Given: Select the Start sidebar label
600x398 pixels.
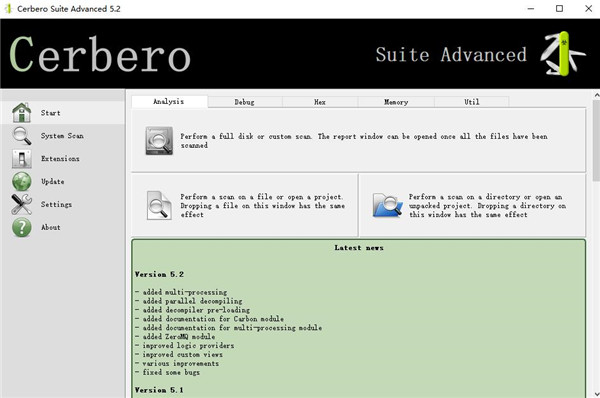Looking at the screenshot, I should [x=51, y=113].
